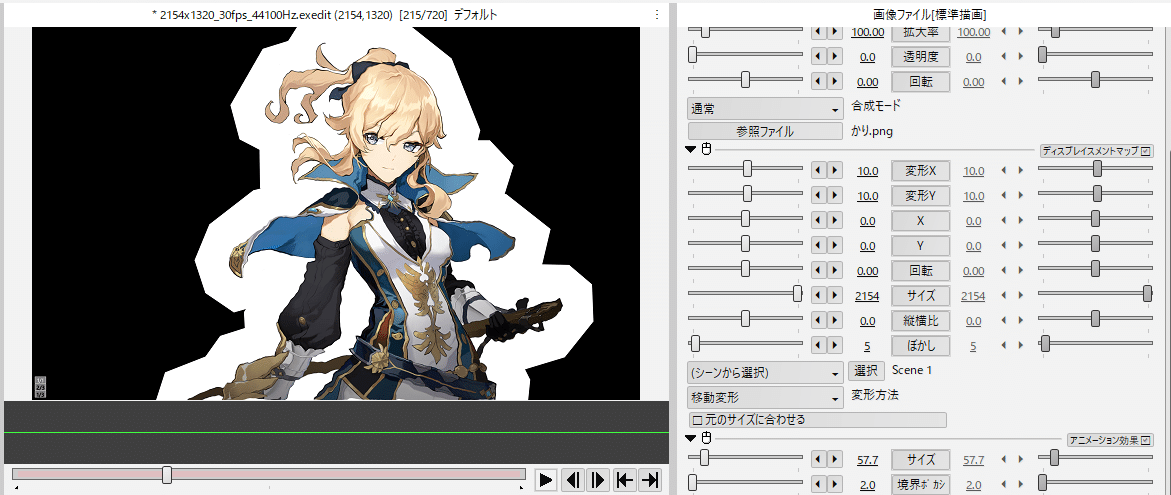The width and height of the screenshot is (1171, 495).
Task: Click the 境界ぼかし parameter button
Action: [x=921, y=485]
